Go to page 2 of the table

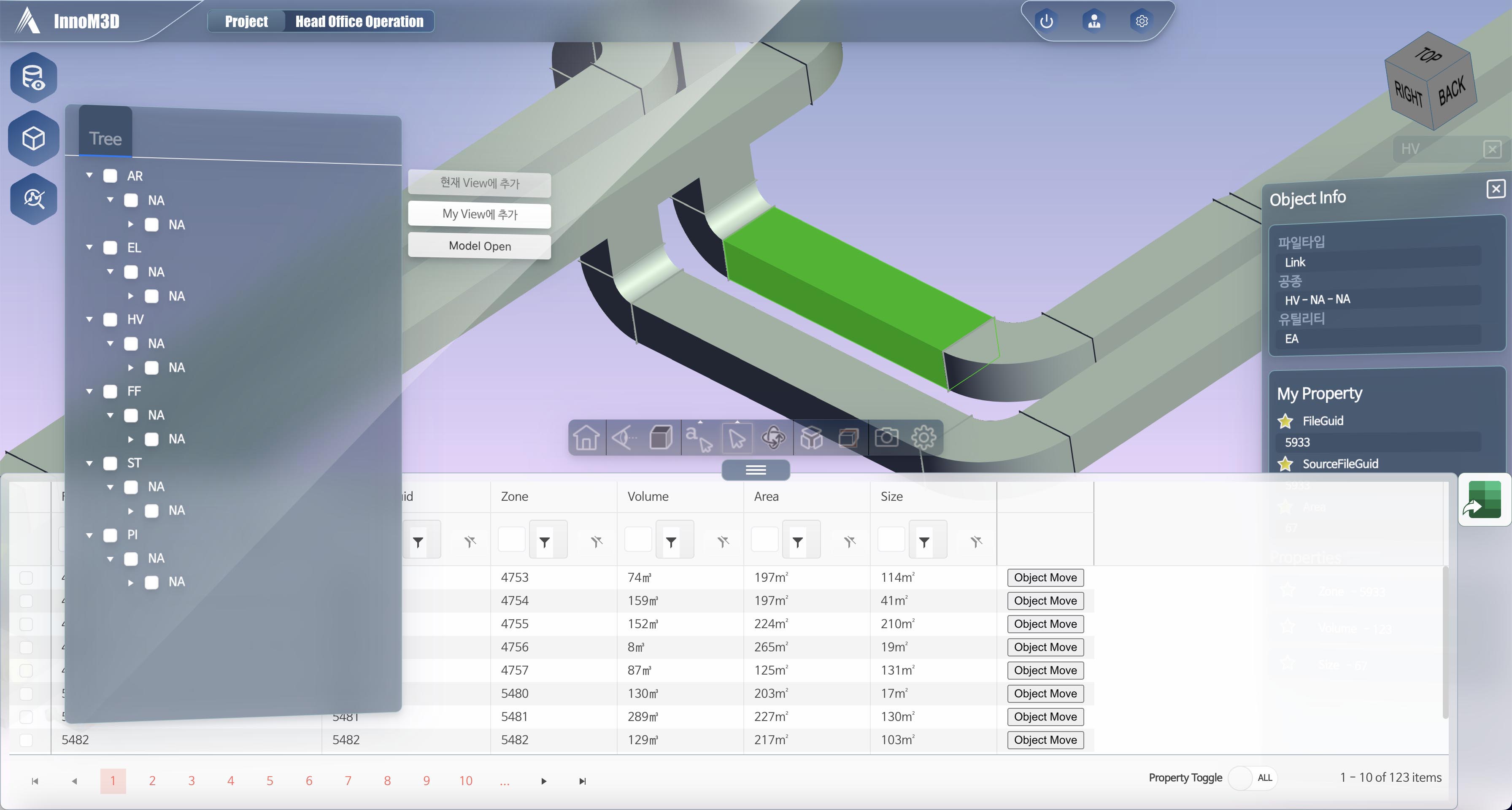click(152, 781)
